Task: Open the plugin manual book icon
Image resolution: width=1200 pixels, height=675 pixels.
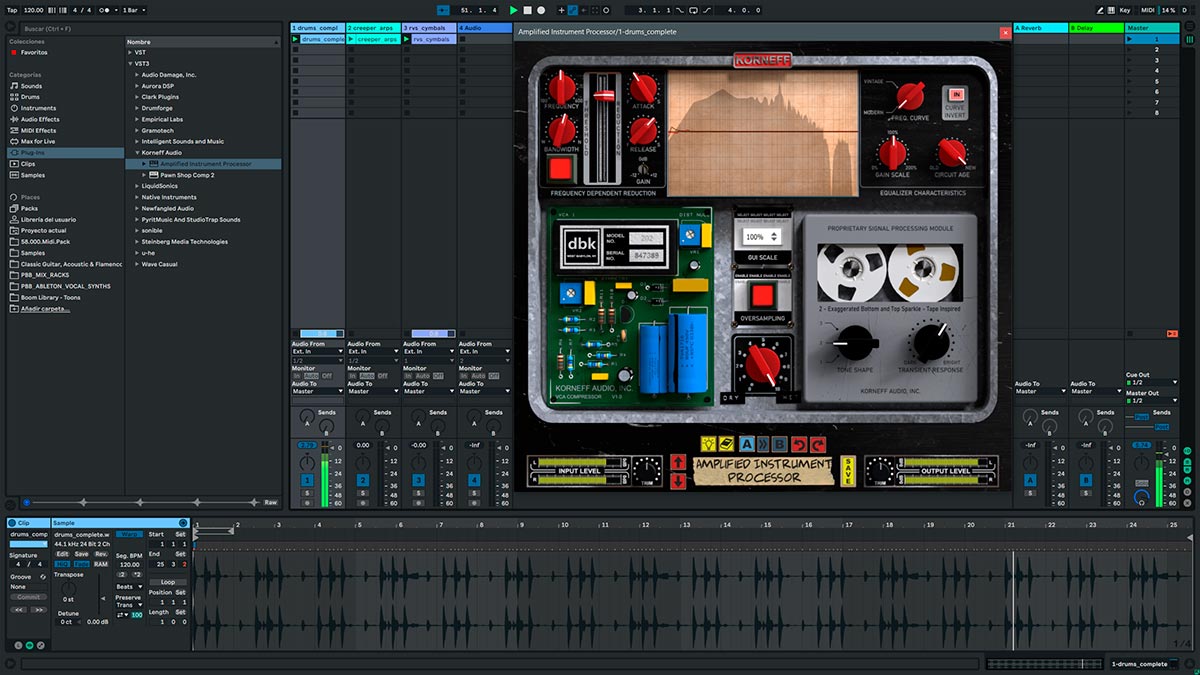Action: coord(725,444)
